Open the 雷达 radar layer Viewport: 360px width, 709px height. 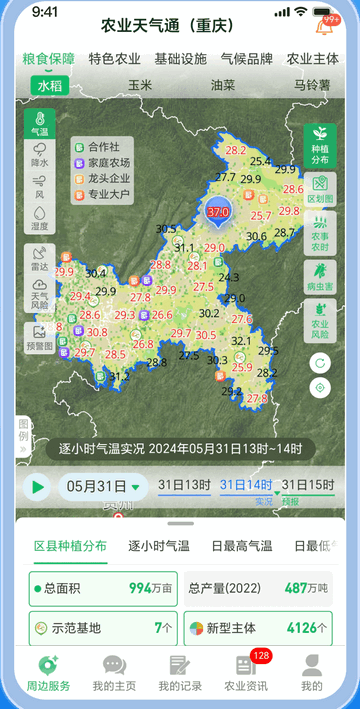pyautogui.click(x=40, y=259)
